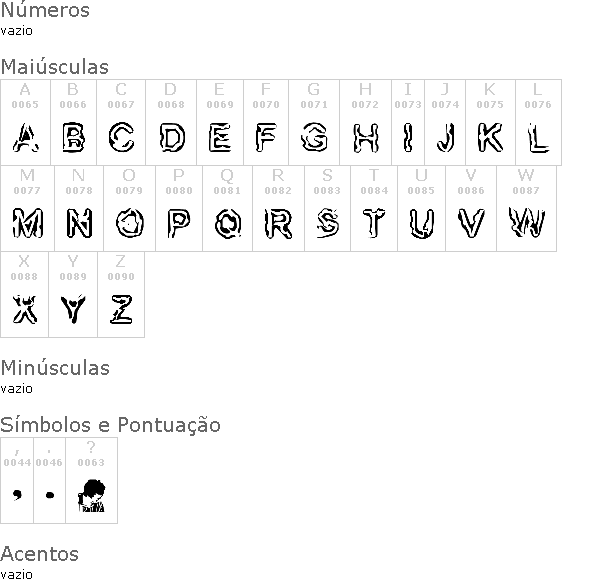Screen dimensions: 590x581
Task: Select the comma glyph 0044
Action: tap(17, 480)
